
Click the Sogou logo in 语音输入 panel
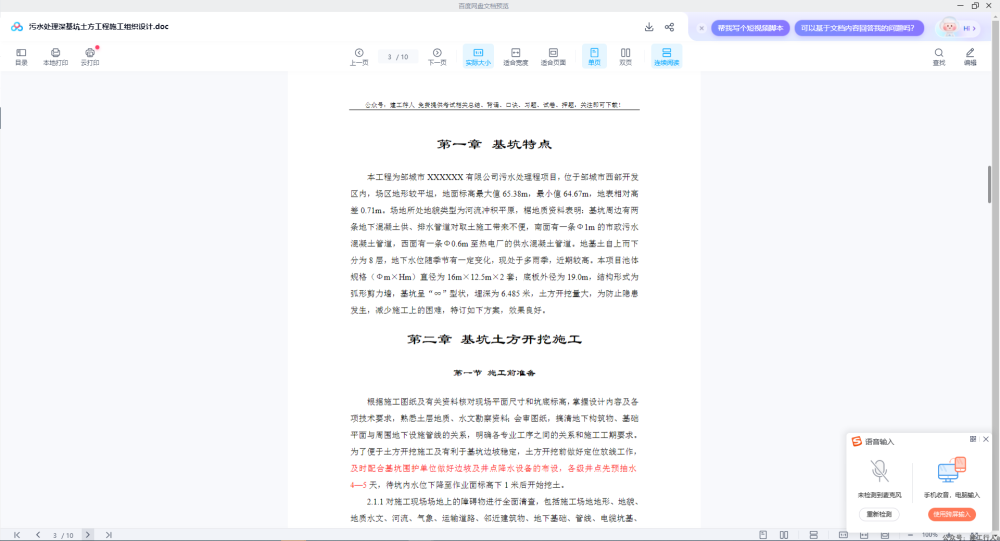pos(857,441)
